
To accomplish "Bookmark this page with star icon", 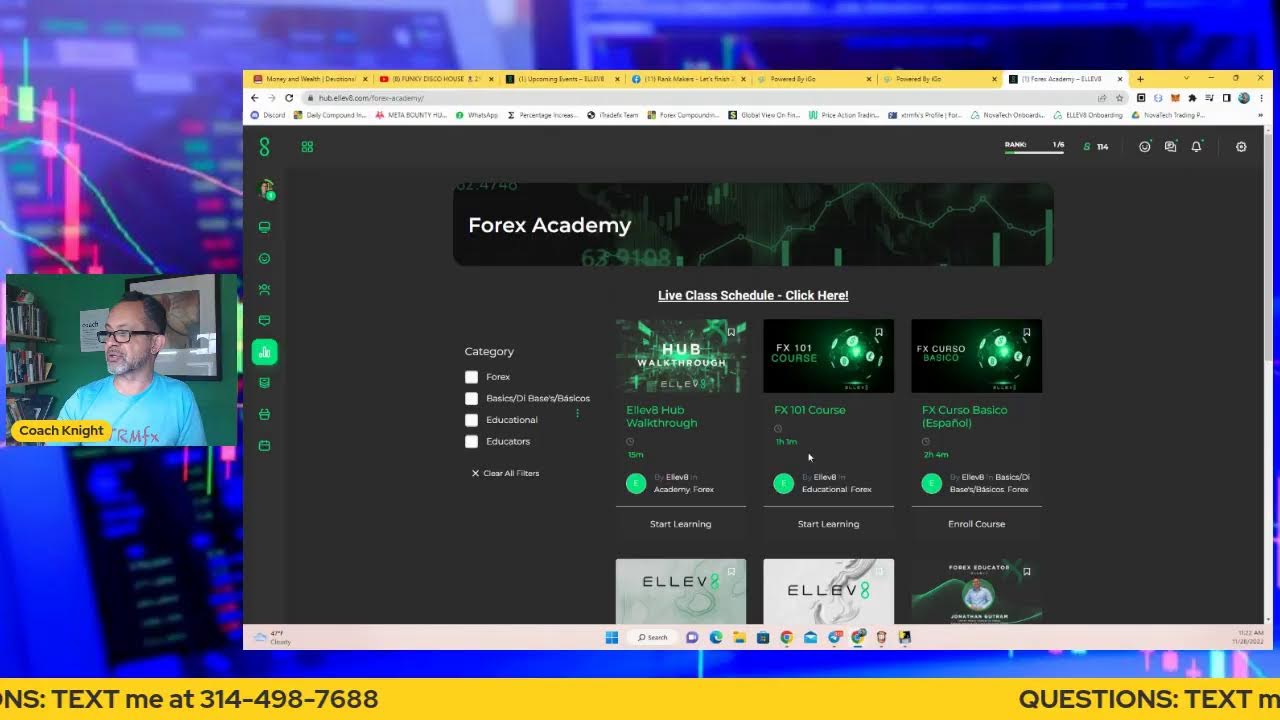I will point(1119,98).
